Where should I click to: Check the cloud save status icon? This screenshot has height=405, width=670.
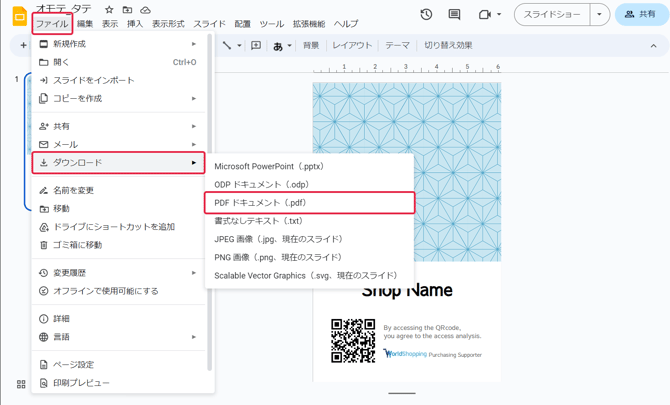[x=145, y=10]
